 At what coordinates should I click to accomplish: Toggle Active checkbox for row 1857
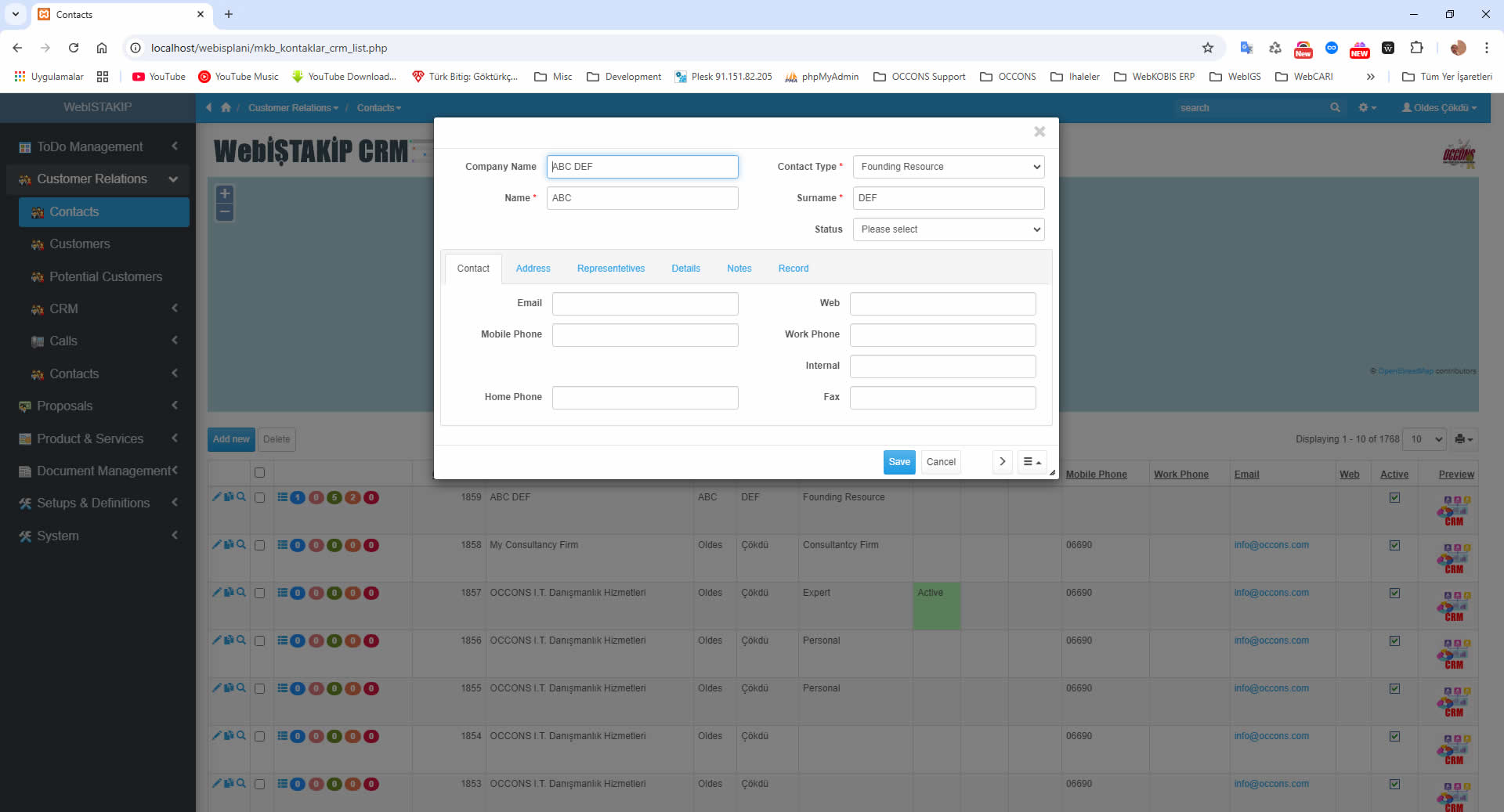tap(1394, 593)
